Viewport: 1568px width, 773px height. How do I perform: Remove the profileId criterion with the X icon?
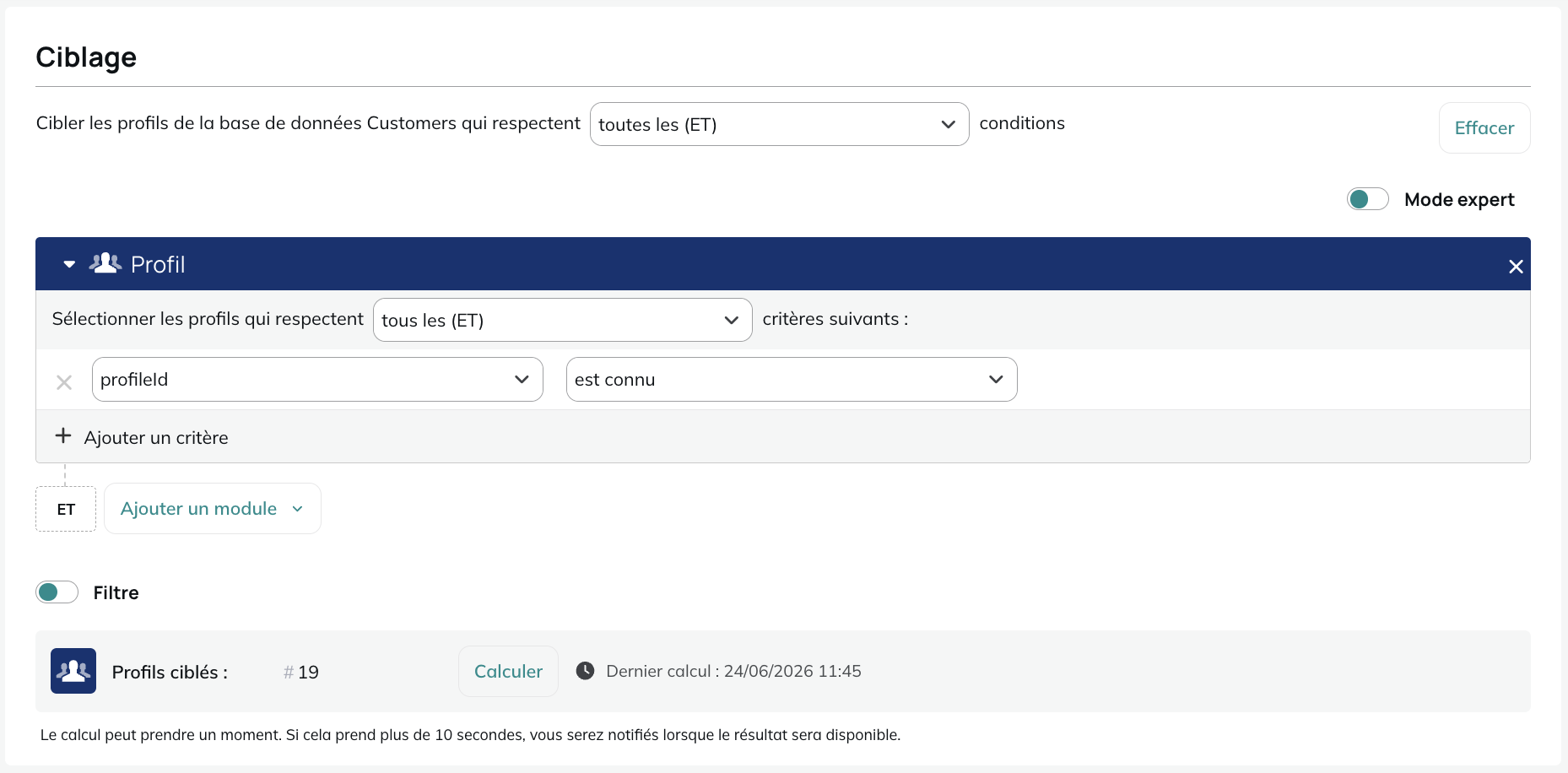pyautogui.click(x=64, y=382)
